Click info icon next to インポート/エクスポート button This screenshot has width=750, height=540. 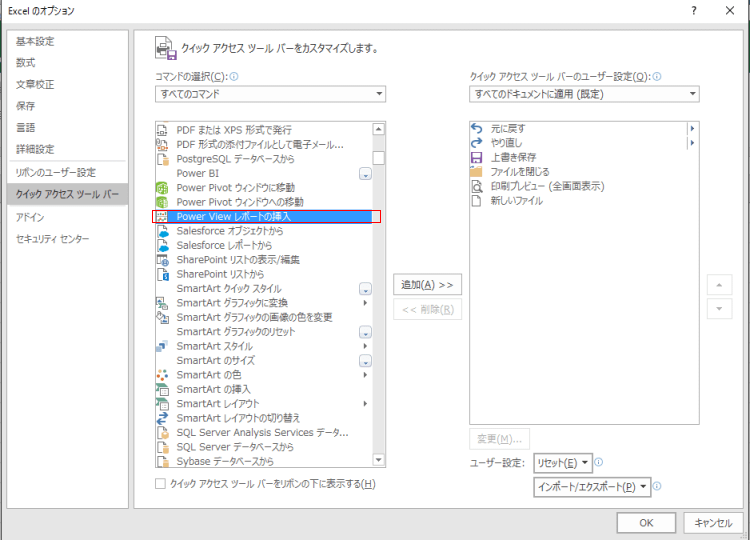coord(657,486)
